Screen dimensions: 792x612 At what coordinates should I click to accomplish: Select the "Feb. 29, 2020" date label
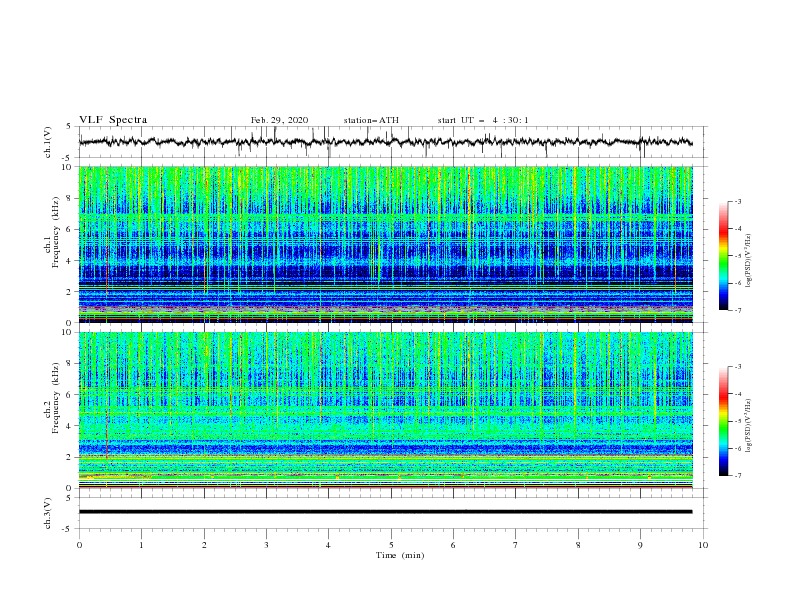point(279,120)
